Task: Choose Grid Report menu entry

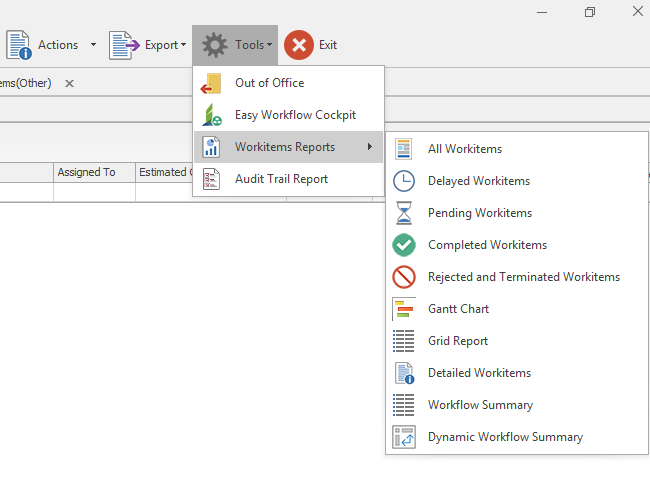Action: click(x=458, y=341)
